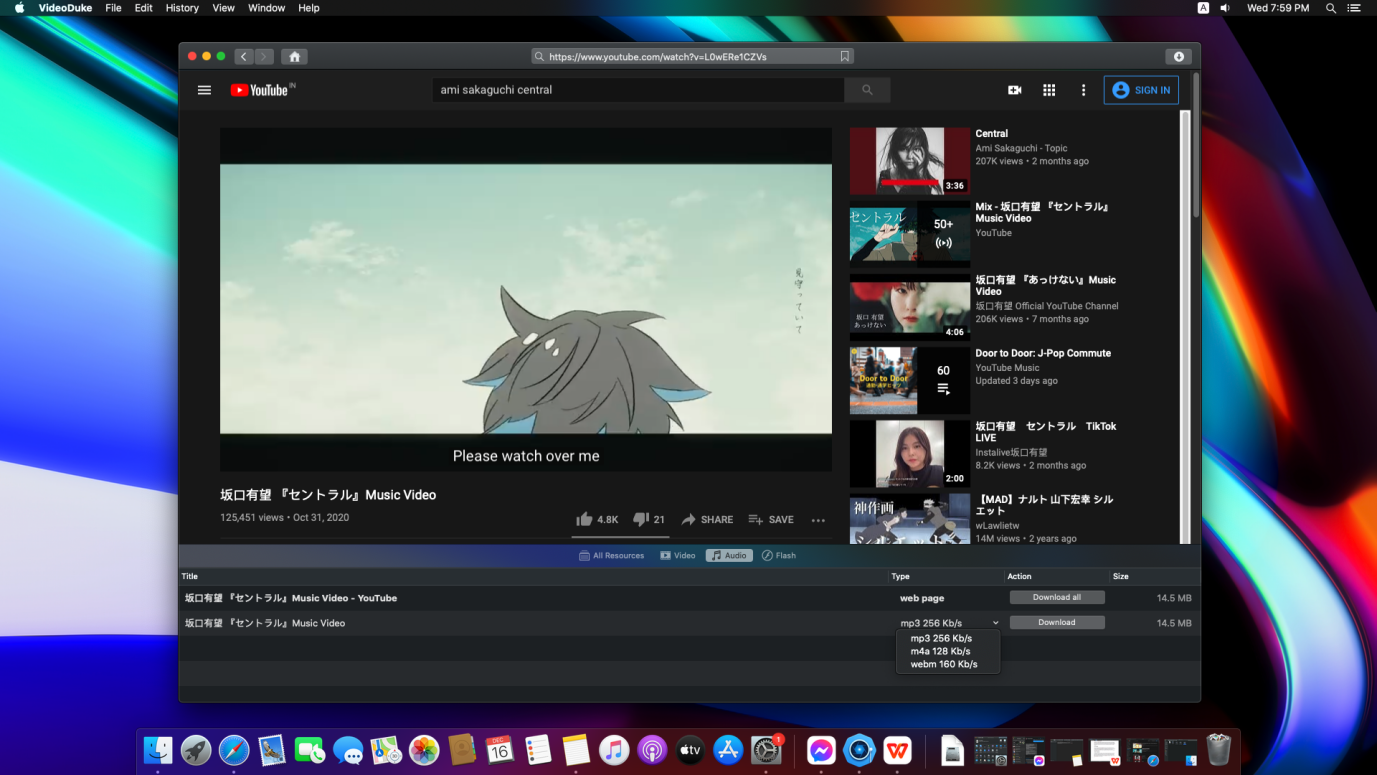Select the 'Music Video - YouTube' web page row

click(689, 598)
